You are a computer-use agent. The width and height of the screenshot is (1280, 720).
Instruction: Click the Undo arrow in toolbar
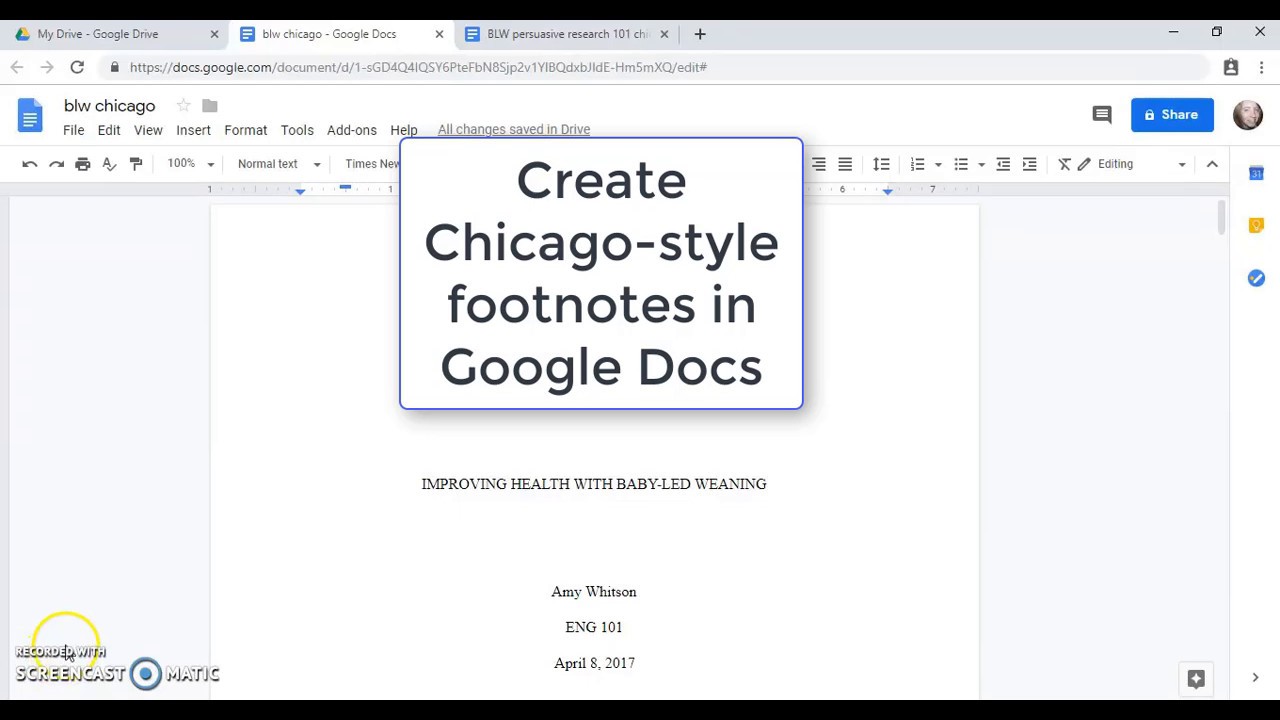[x=30, y=164]
